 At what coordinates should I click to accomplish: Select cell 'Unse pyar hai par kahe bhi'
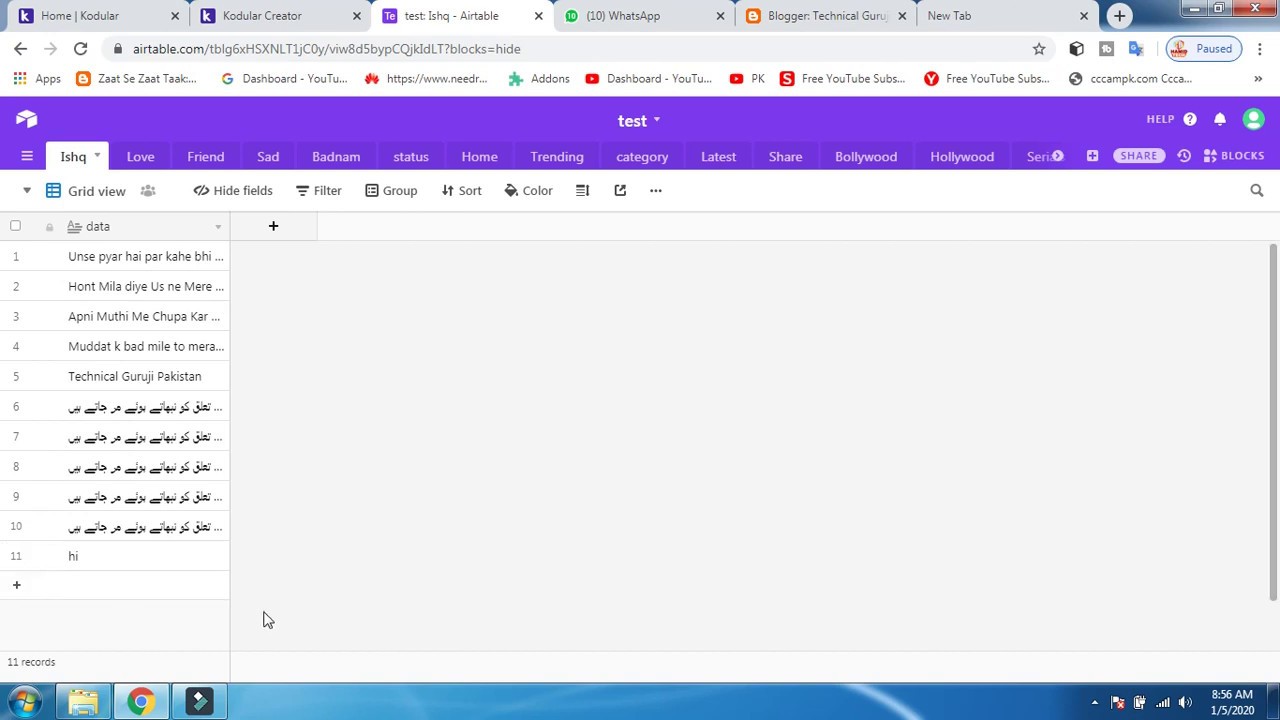[x=146, y=256]
